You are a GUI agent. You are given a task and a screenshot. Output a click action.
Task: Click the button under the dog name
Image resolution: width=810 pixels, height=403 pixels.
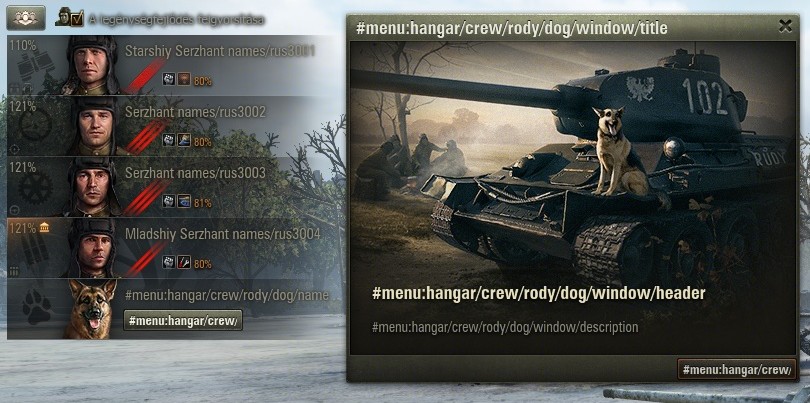coord(183,320)
